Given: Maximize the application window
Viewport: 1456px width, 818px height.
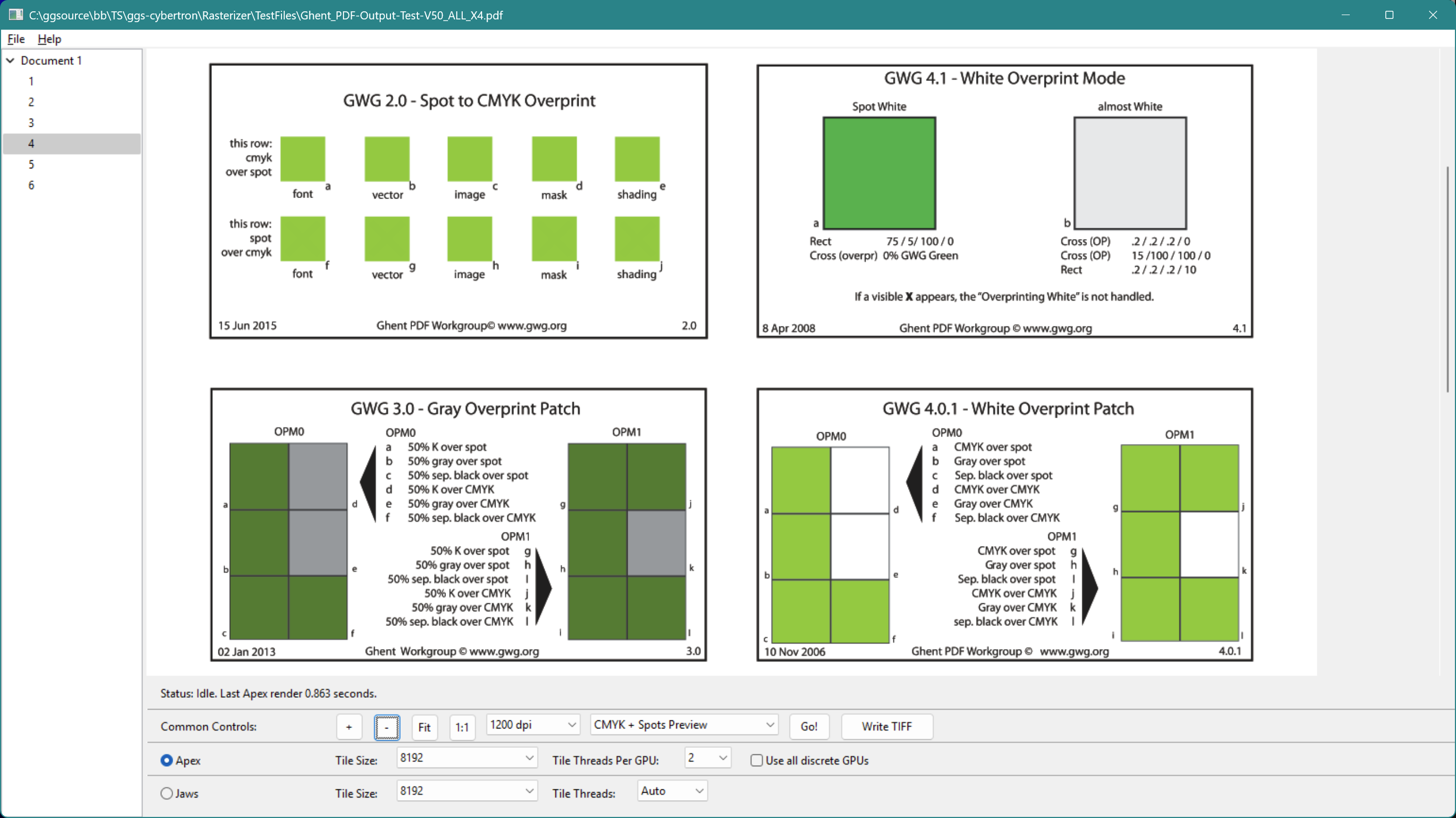Looking at the screenshot, I should tap(1389, 15).
